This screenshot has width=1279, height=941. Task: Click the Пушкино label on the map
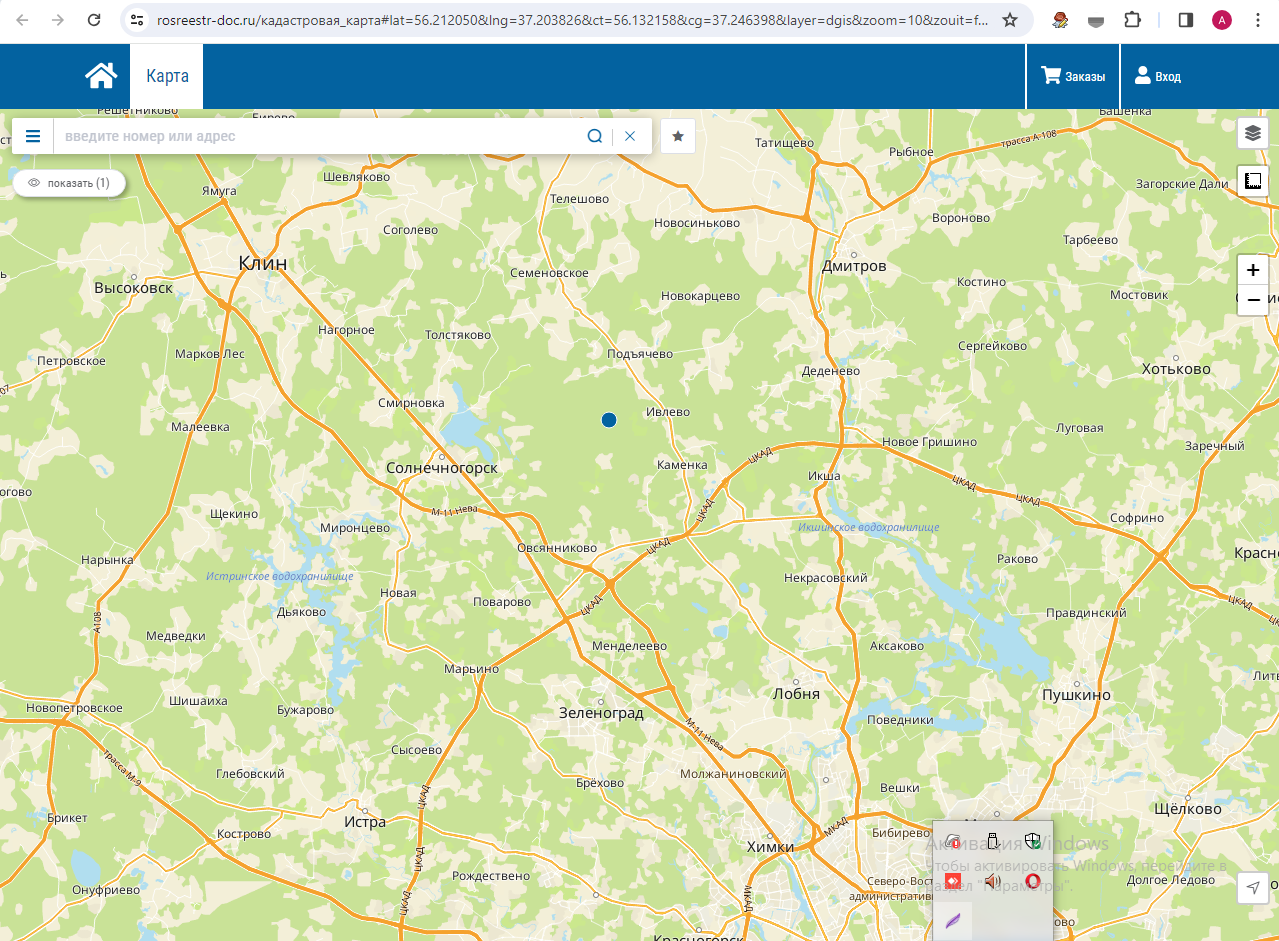coord(1076,694)
